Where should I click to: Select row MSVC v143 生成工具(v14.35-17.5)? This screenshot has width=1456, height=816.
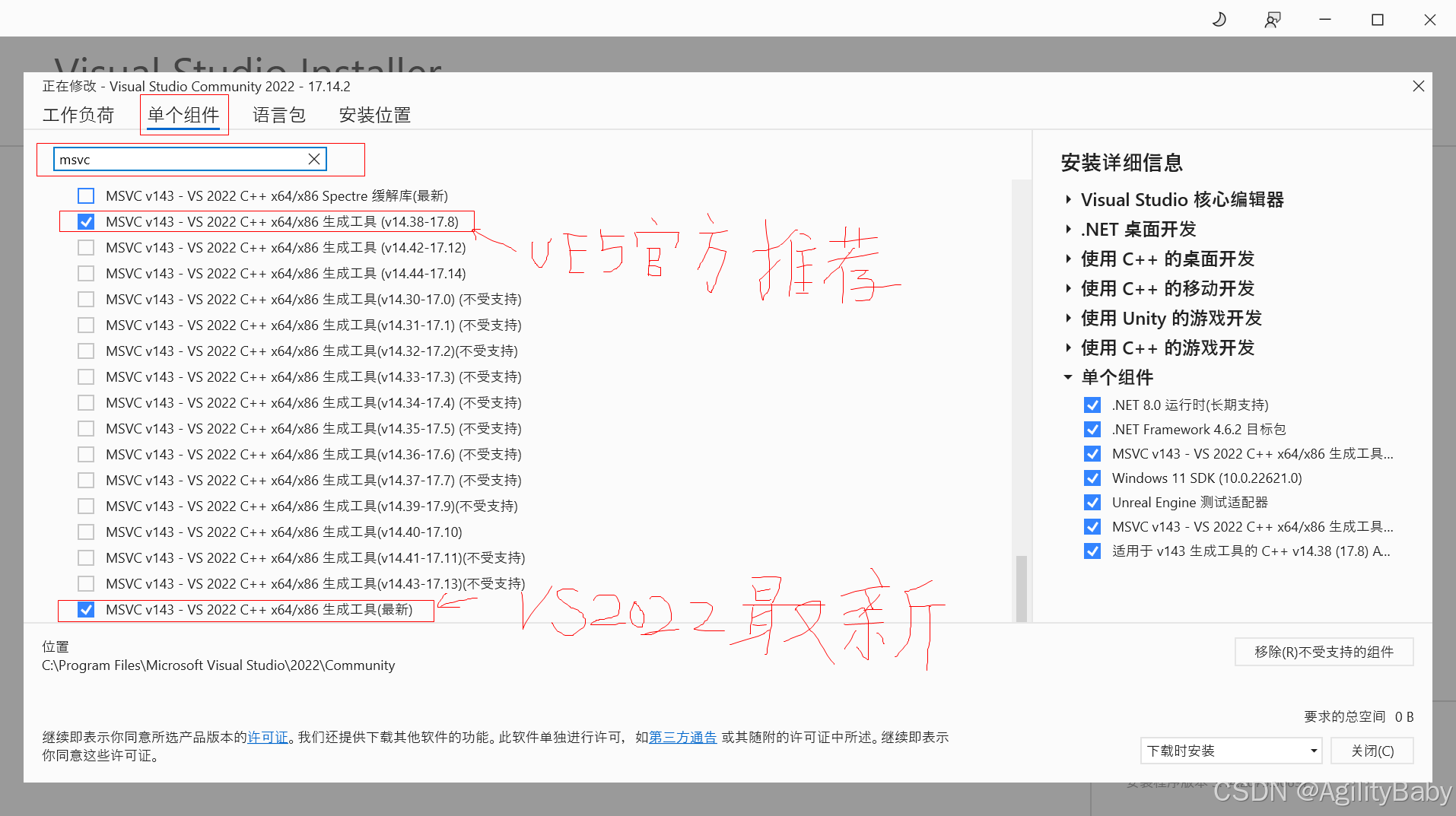pos(300,429)
